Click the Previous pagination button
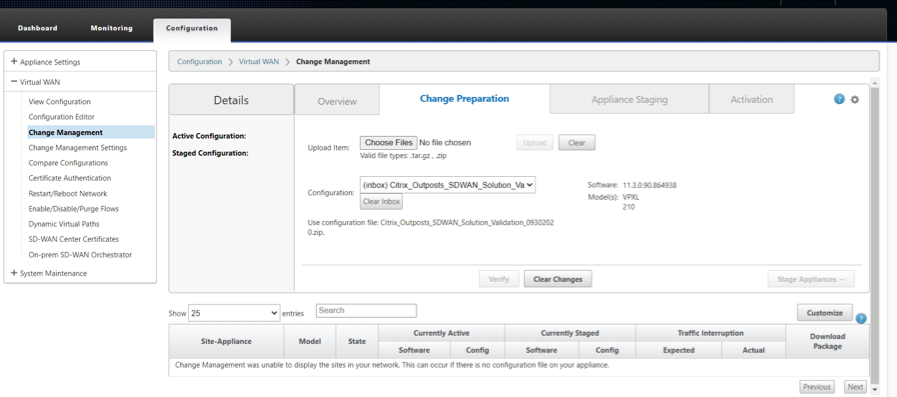 817,387
